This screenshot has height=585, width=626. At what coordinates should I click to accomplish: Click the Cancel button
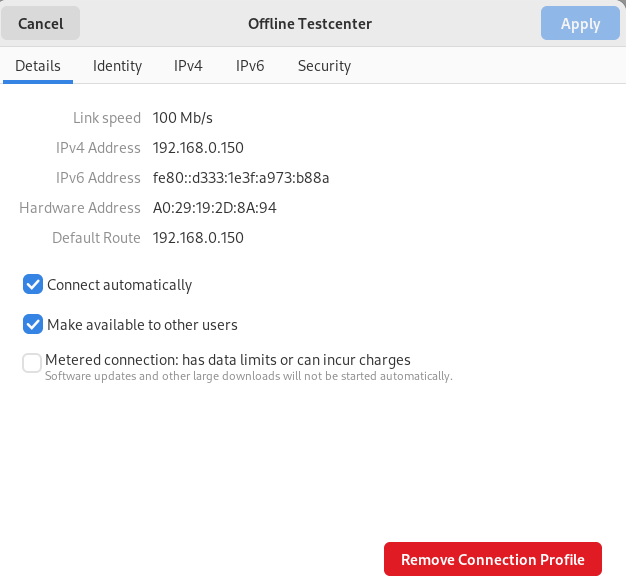pyautogui.click(x=40, y=23)
